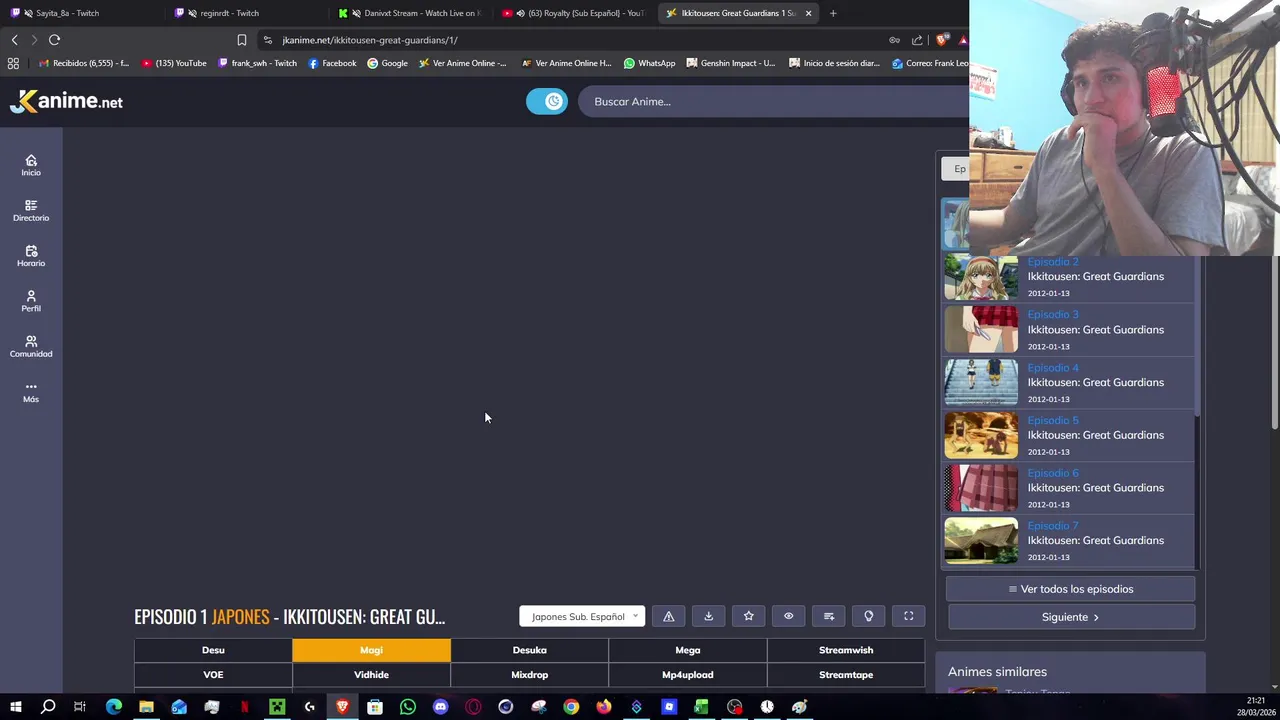Switch to Sayita_8a Twitch tab
Viewport: 1280px width, 720px height.
click(x=80, y=13)
